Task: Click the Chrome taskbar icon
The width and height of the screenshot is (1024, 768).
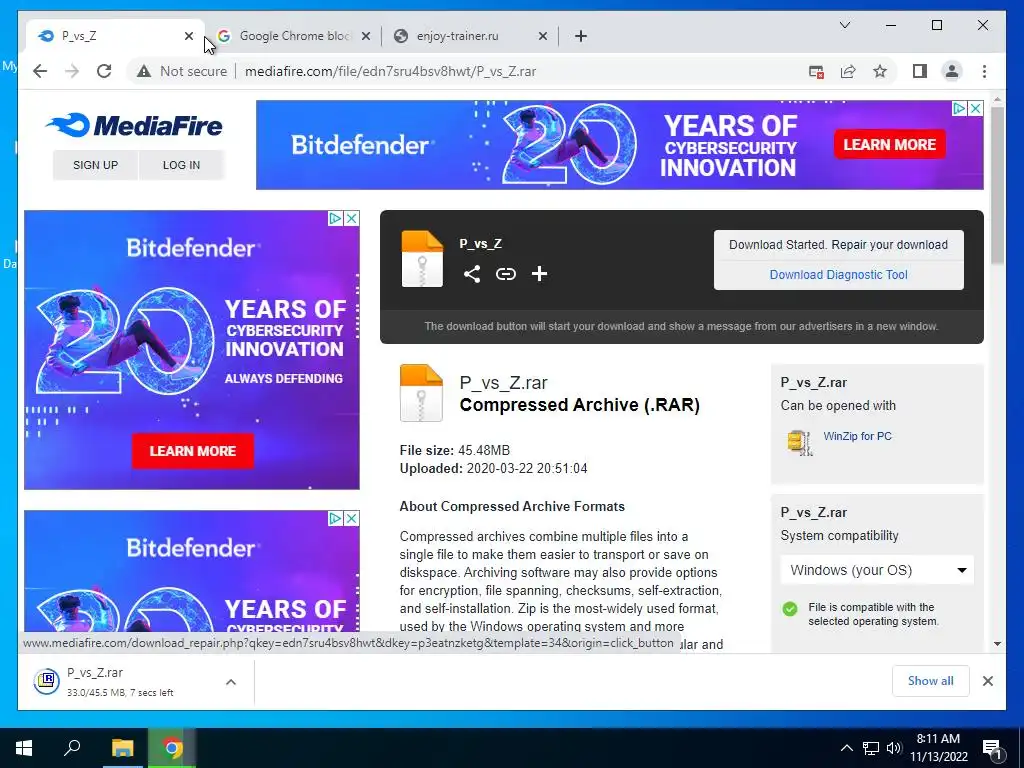Action: click(x=172, y=748)
